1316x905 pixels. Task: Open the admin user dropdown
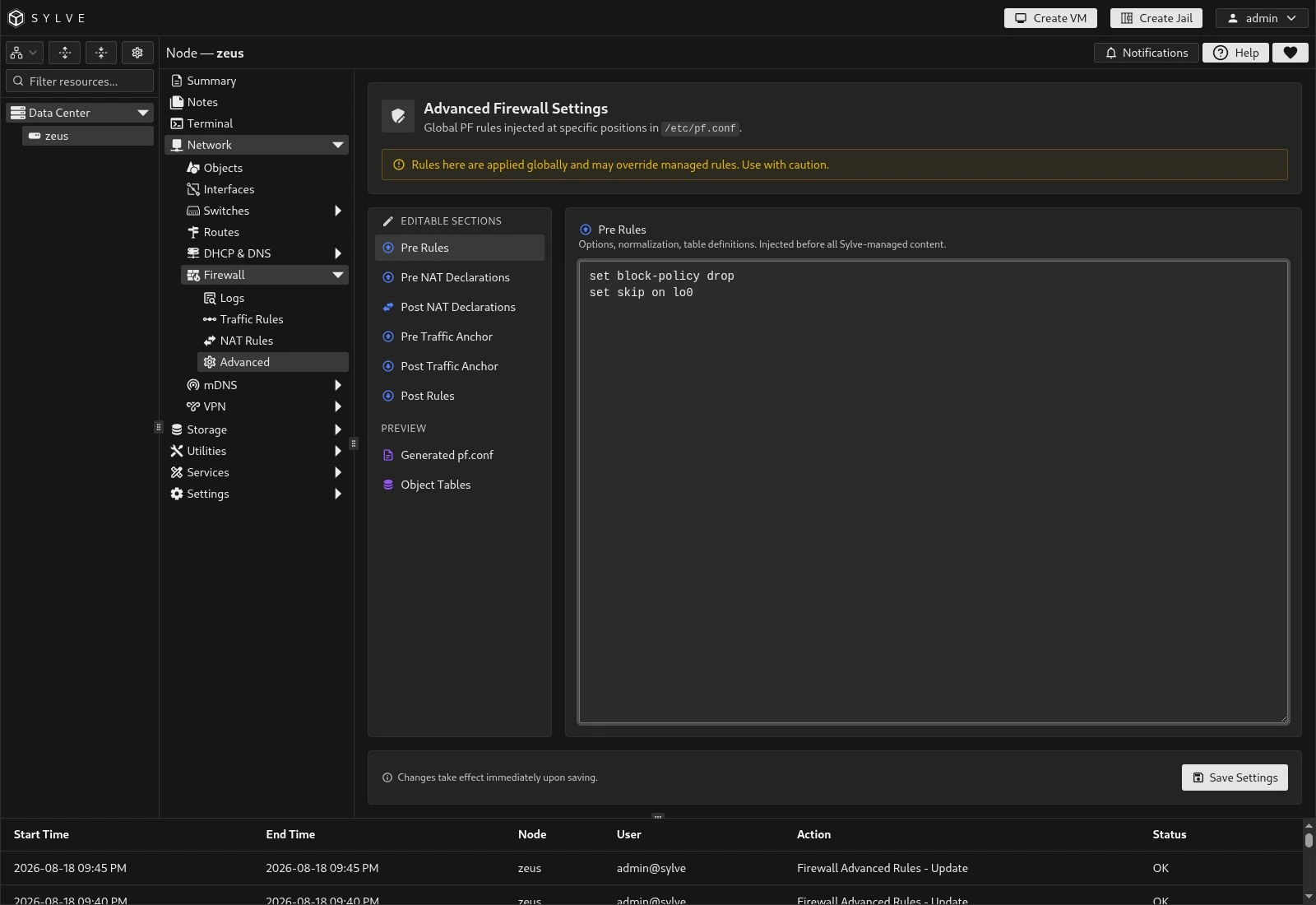point(1262,18)
